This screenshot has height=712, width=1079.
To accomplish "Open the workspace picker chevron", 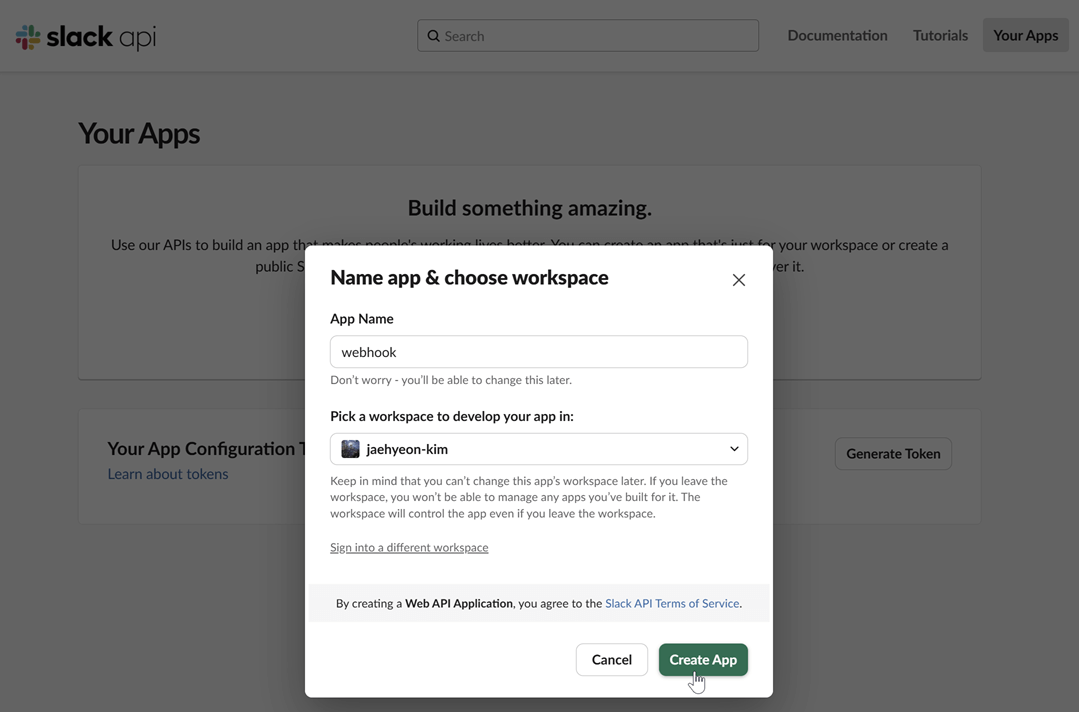I will [x=733, y=448].
